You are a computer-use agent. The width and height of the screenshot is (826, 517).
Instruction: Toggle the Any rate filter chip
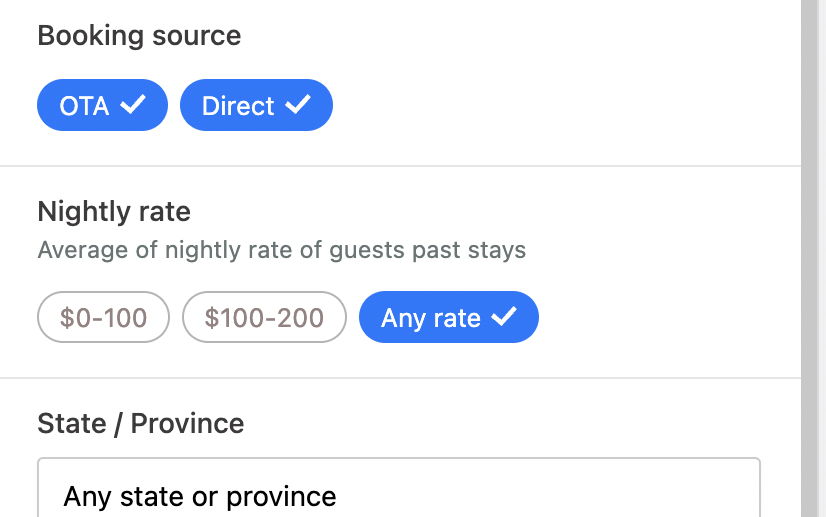coord(448,318)
